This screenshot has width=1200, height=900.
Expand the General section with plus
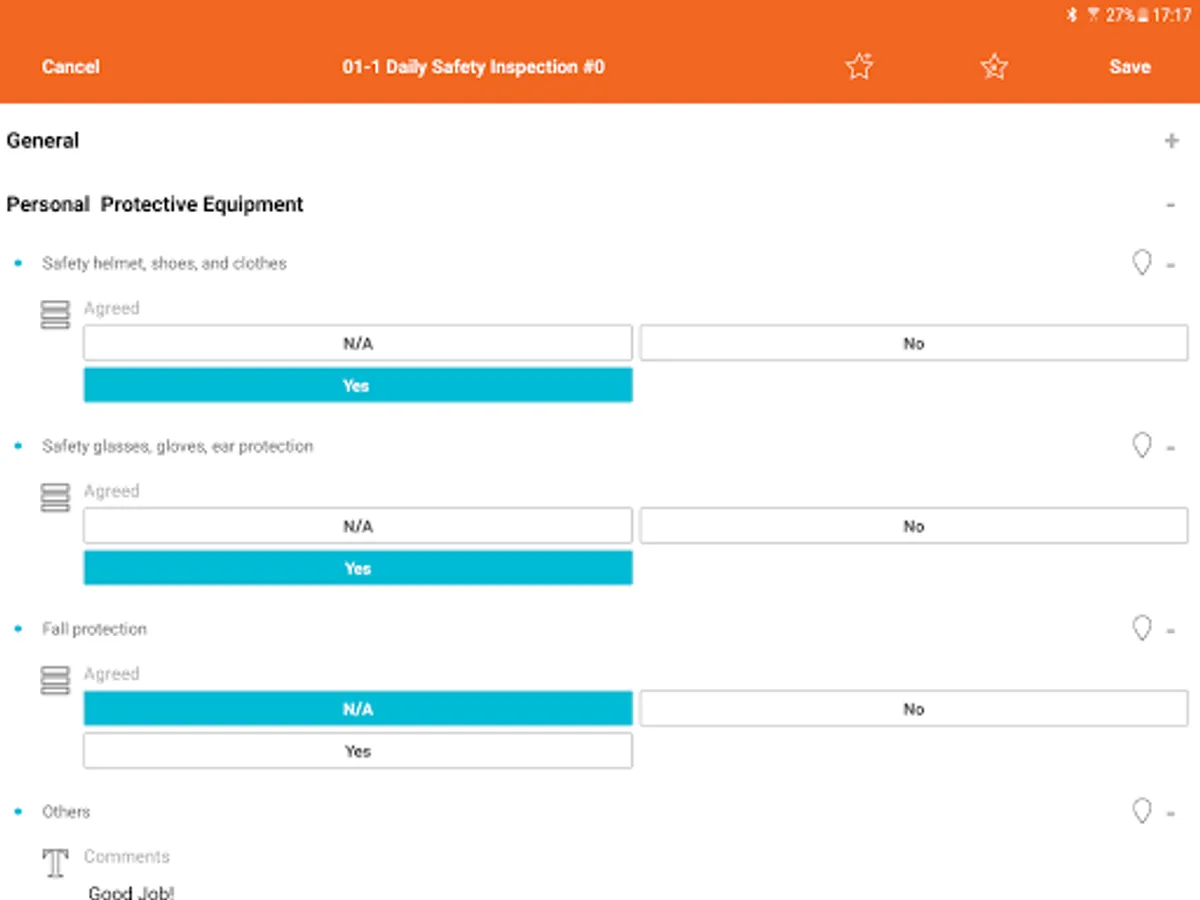(x=1171, y=141)
